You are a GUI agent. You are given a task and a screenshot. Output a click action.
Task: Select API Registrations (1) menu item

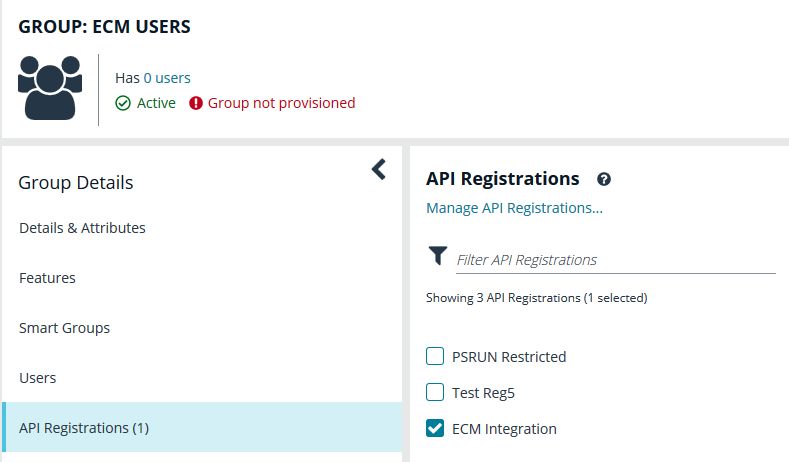tap(202, 427)
